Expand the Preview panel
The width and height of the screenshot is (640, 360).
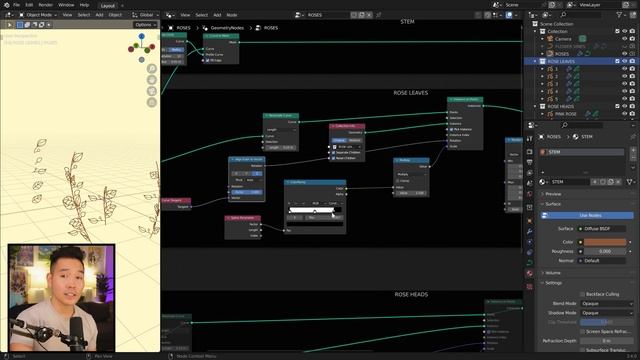pos(553,194)
